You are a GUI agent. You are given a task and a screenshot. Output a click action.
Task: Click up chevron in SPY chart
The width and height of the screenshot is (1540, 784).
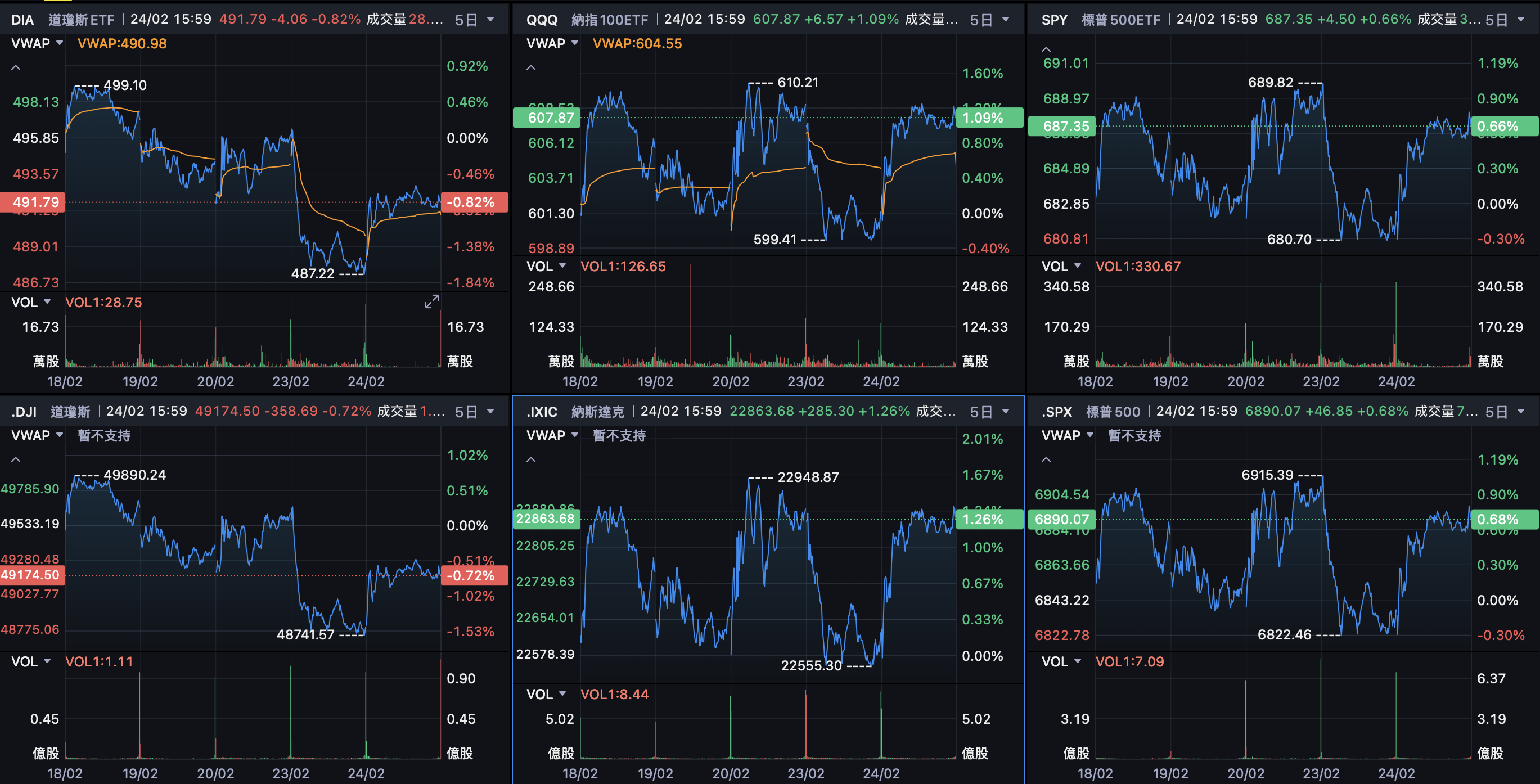(x=1046, y=49)
